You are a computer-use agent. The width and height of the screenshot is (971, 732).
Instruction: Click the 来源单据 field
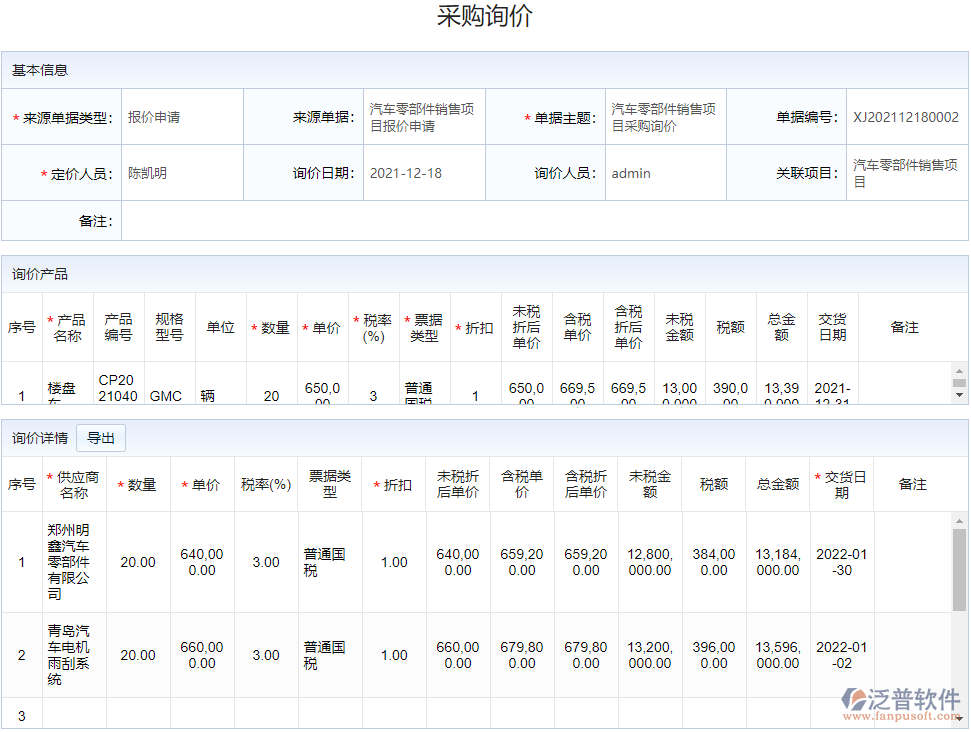point(423,117)
